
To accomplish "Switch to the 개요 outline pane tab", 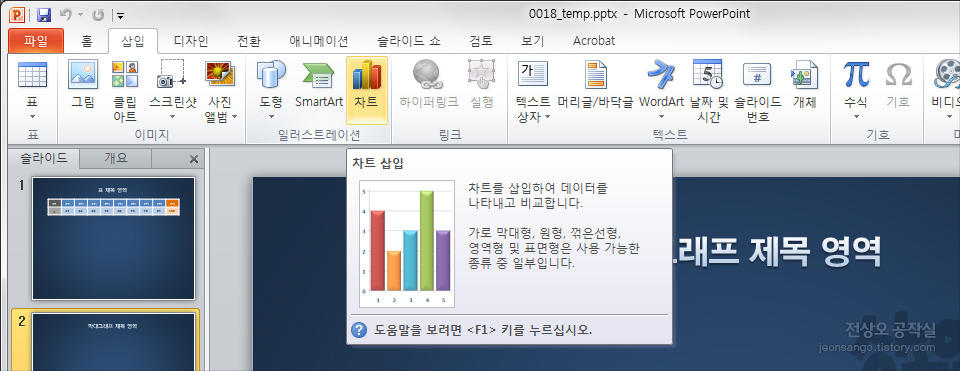I will coord(116,158).
